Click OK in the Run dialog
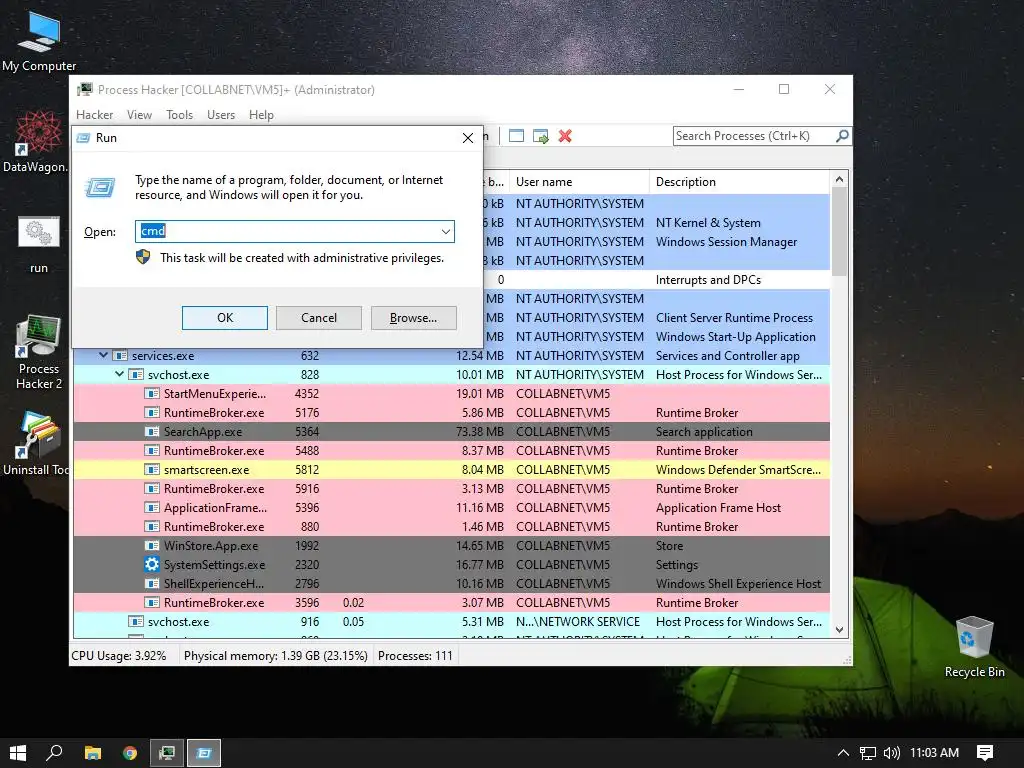This screenshot has height=768, width=1024. [x=225, y=318]
